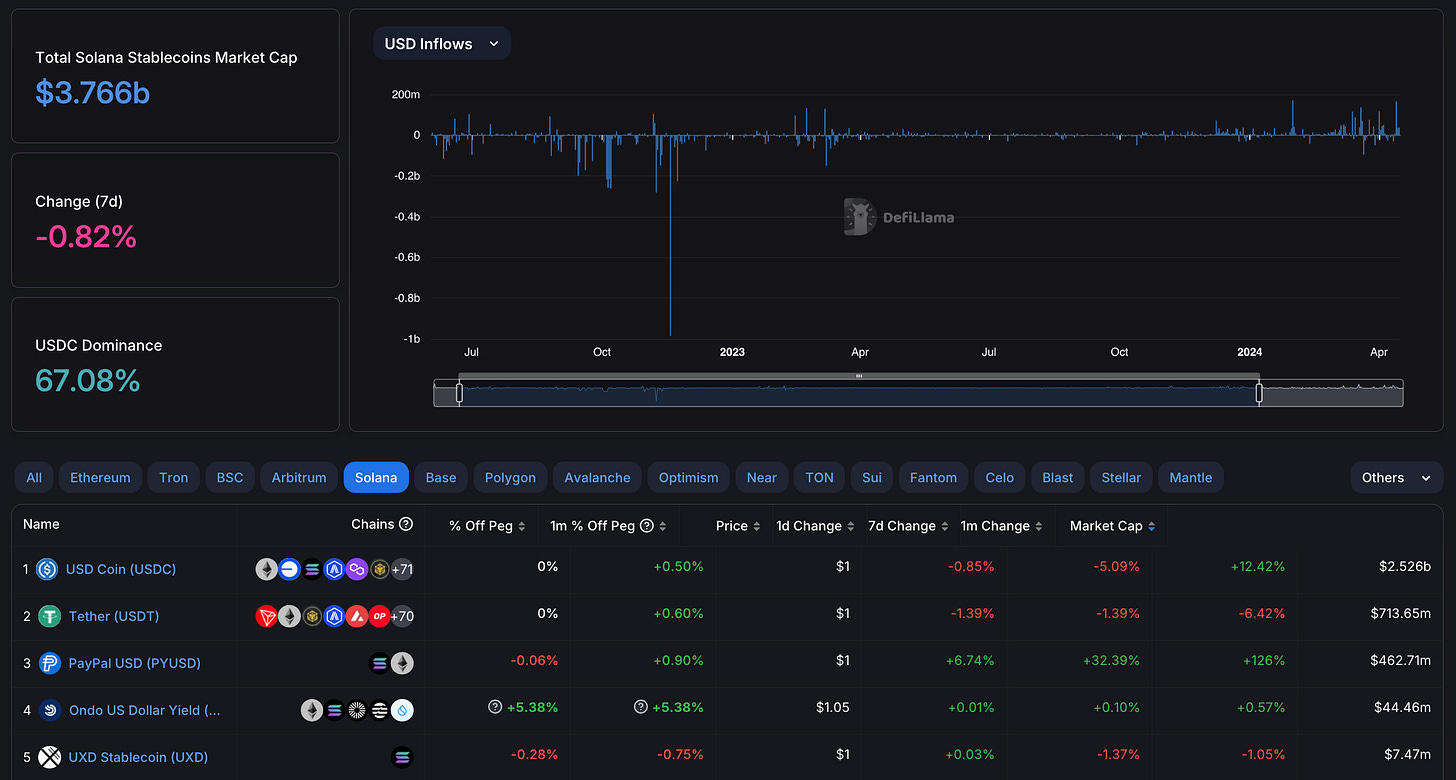Click the Ethereum chain icon in USDC row
This screenshot has width=1456, height=780.
coord(267,569)
